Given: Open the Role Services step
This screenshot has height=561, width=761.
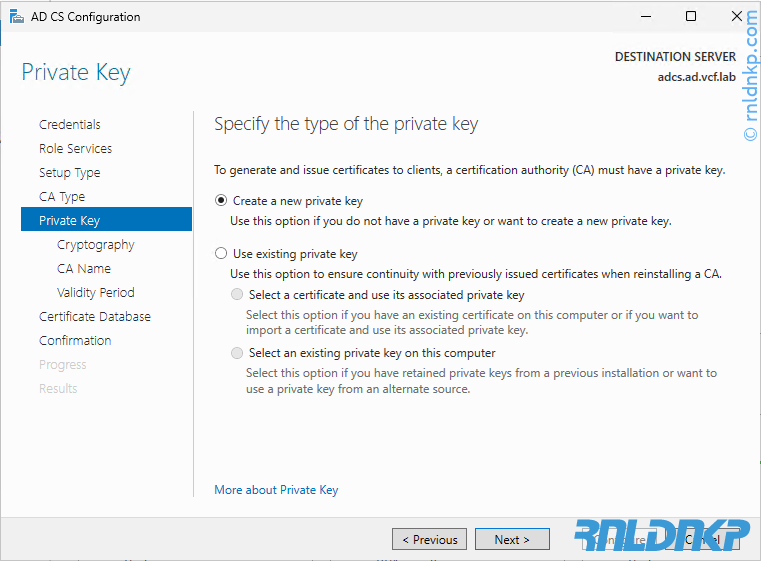Looking at the screenshot, I should click(76, 149).
